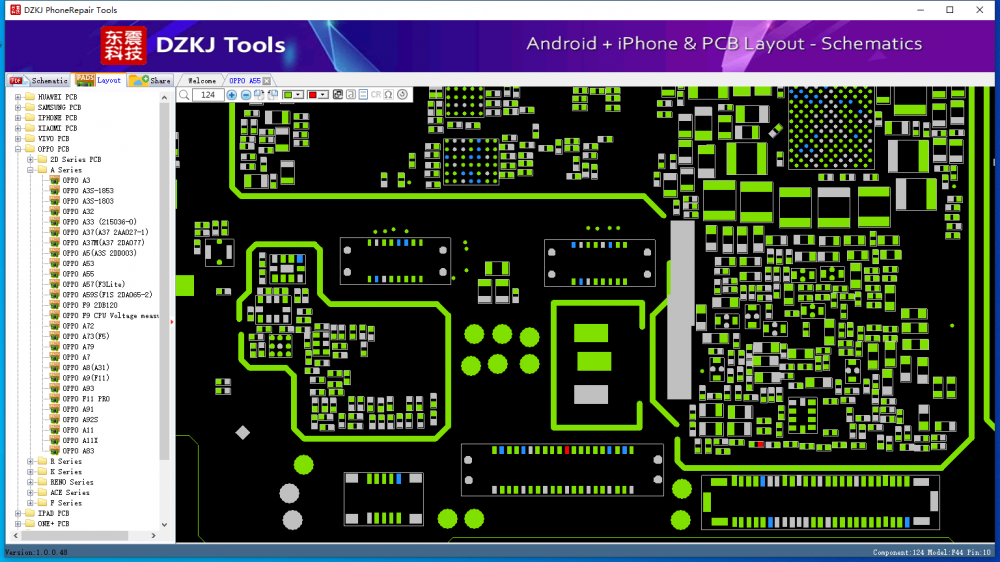Click the magnifier search icon in toolbar
The width and height of the screenshot is (1000, 562).
(x=185, y=95)
